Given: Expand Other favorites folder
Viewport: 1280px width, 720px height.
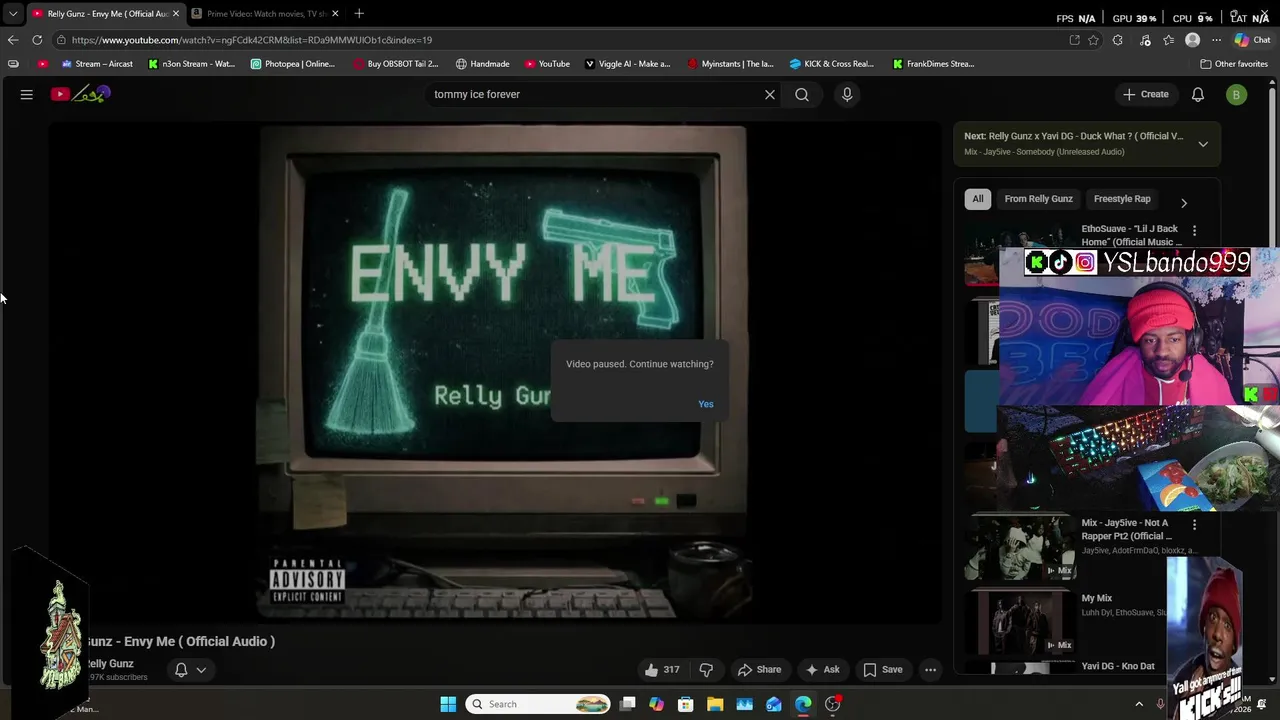Looking at the screenshot, I should click(1234, 64).
